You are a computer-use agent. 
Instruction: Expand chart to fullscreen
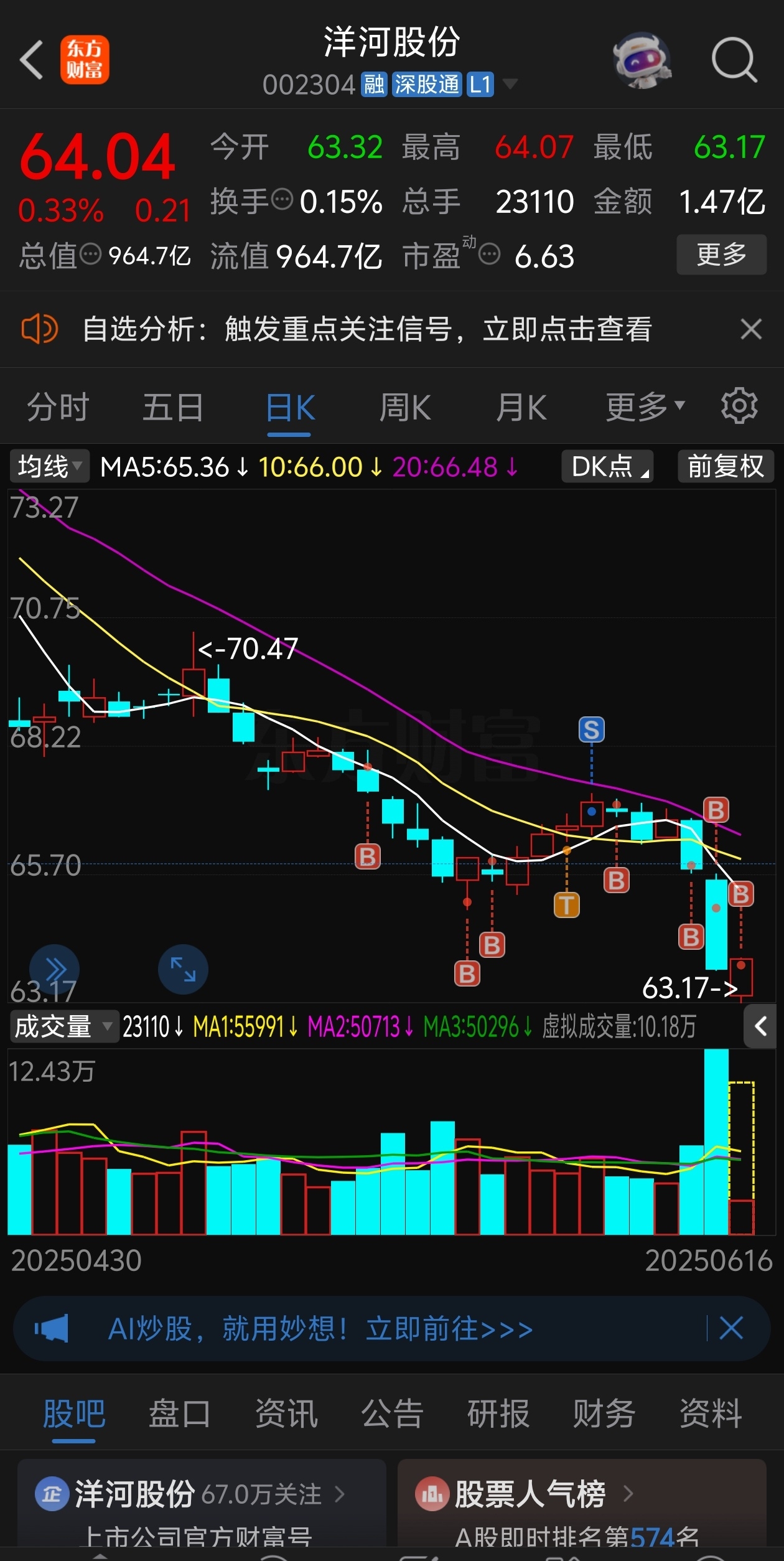[x=183, y=969]
